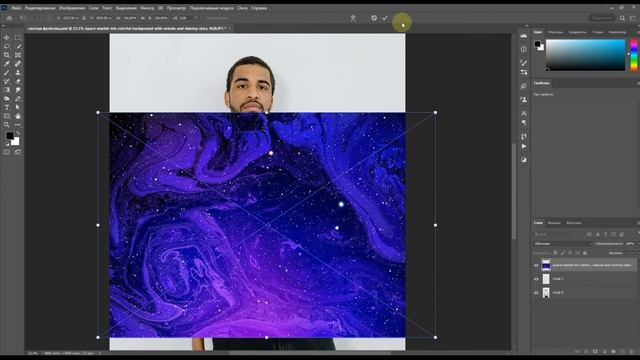Click the rainbow hue slider in Color panel
640x360 pixels.
click(x=634, y=55)
